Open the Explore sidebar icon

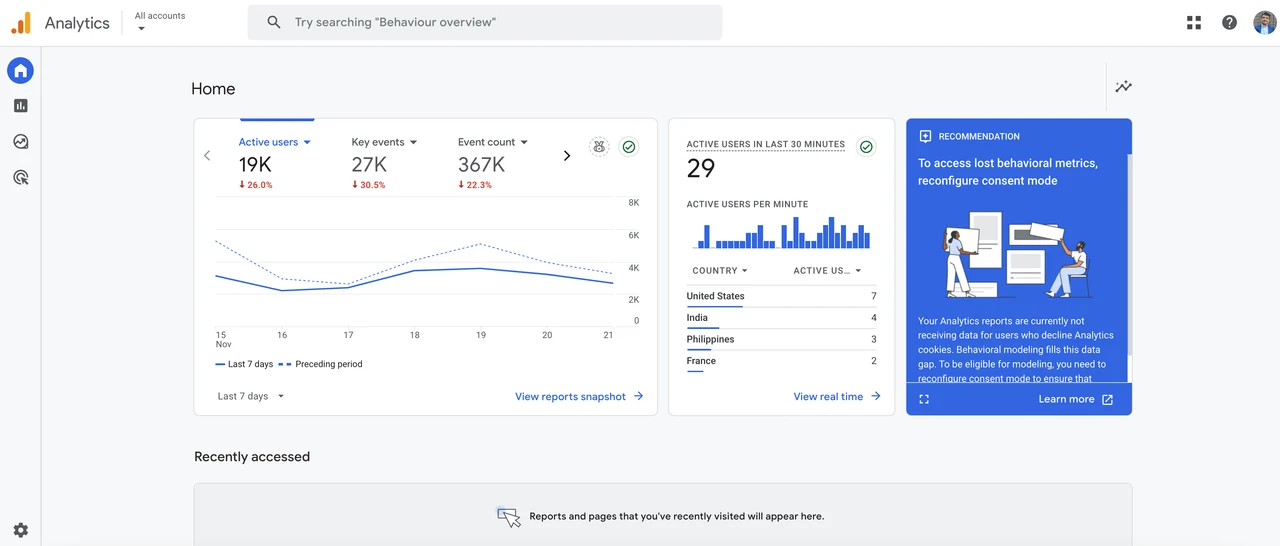pos(21,142)
